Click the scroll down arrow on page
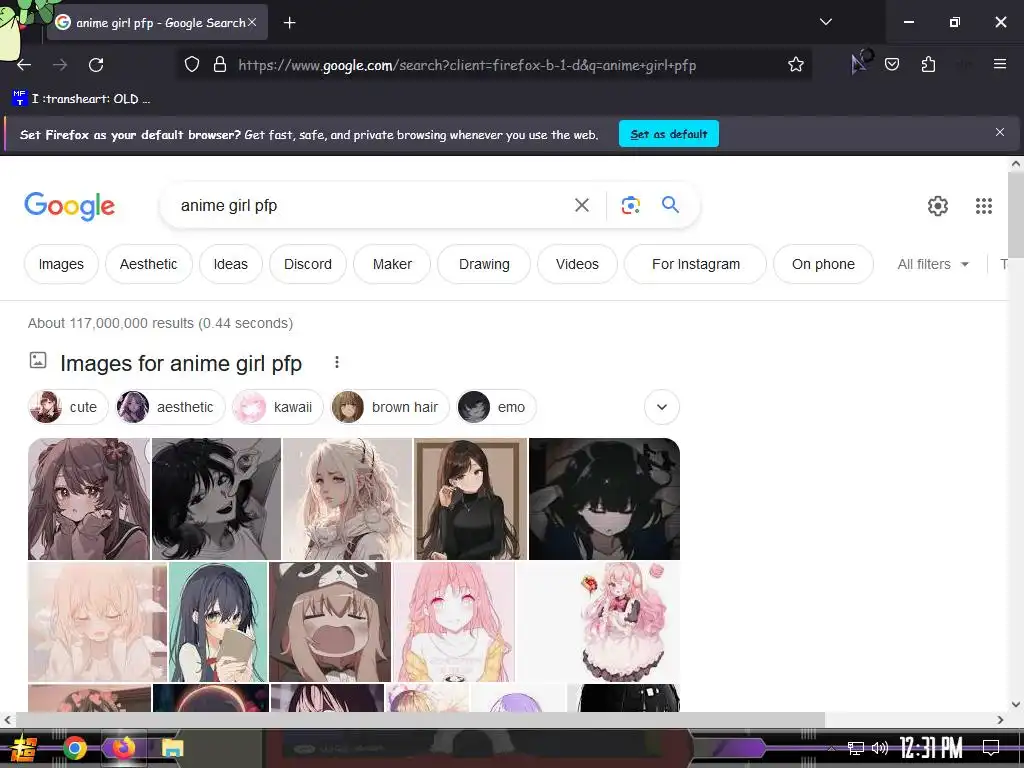Image resolution: width=1024 pixels, height=768 pixels. point(1016,704)
